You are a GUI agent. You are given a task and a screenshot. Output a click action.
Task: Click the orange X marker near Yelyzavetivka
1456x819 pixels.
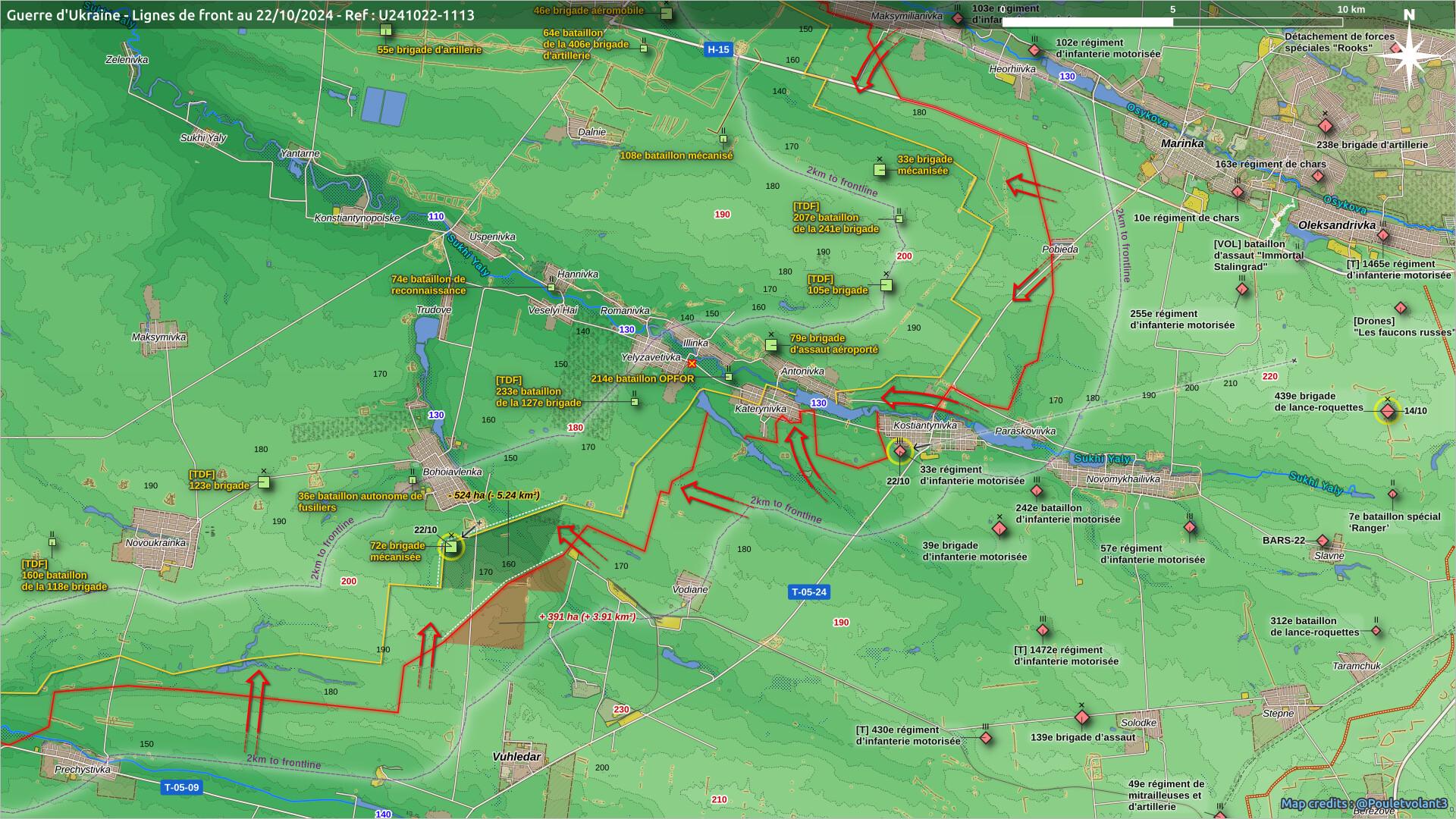coord(692,364)
